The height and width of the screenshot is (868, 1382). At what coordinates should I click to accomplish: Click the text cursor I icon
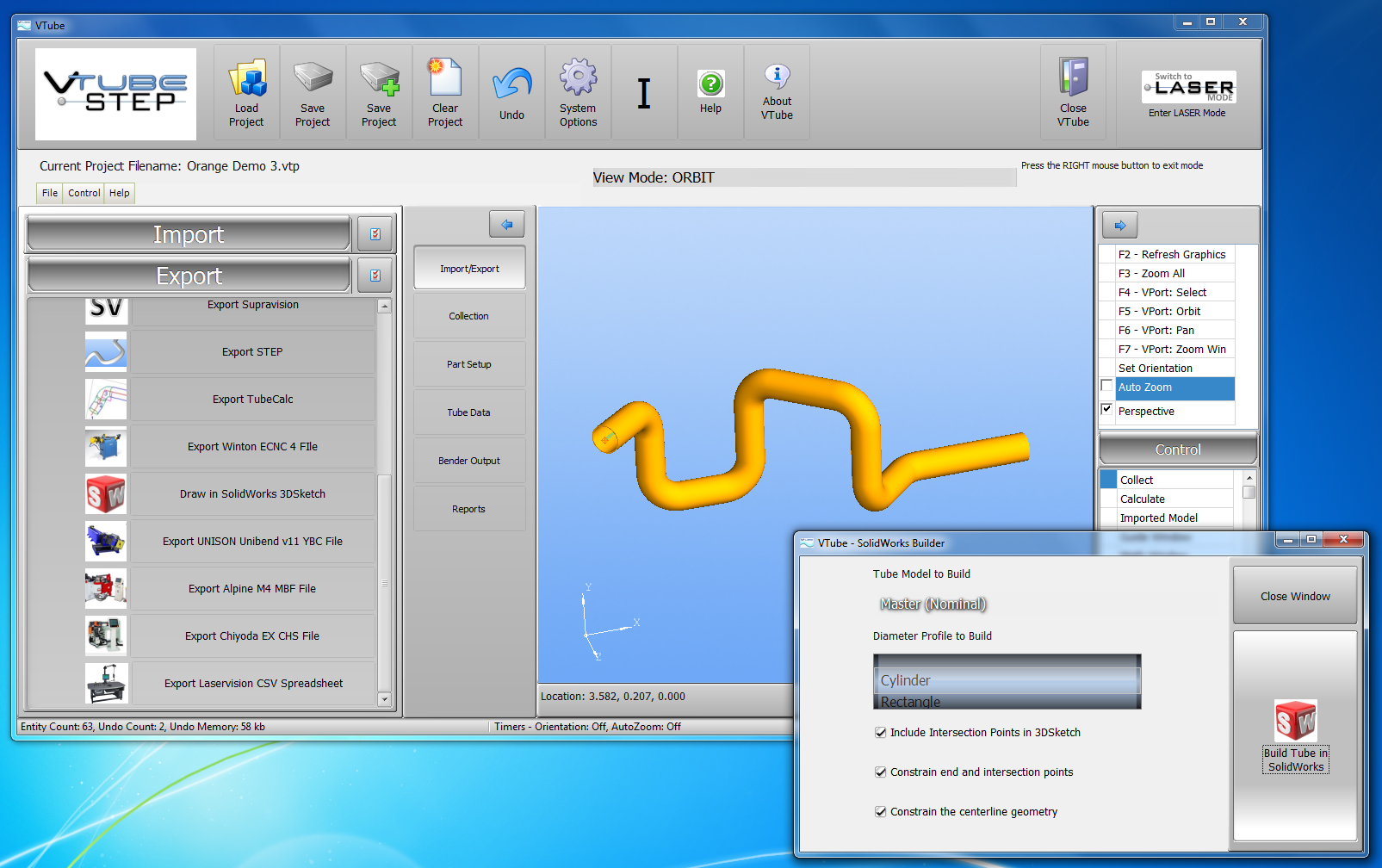tap(644, 92)
